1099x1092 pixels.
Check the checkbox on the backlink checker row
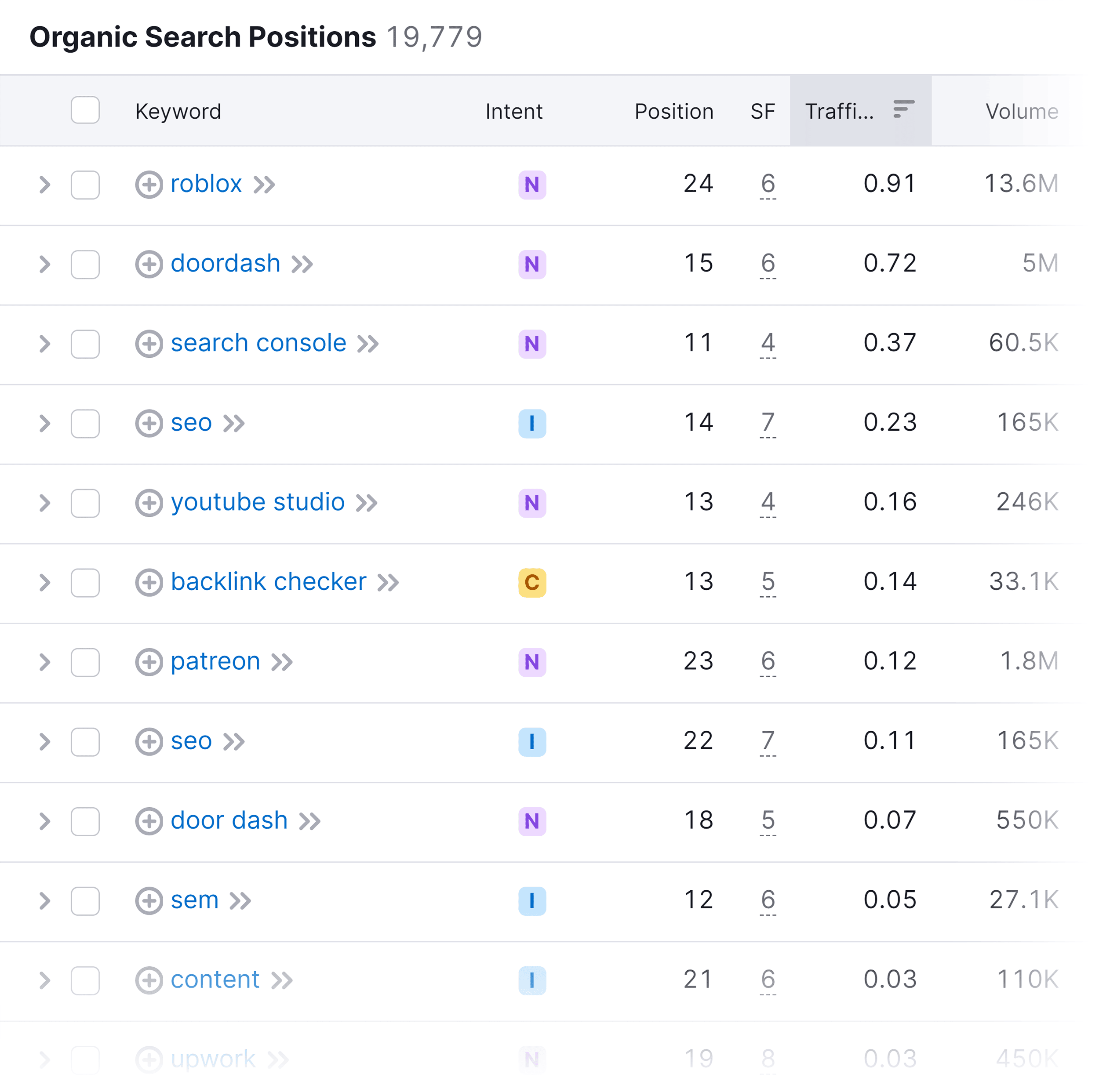[85, 582]
